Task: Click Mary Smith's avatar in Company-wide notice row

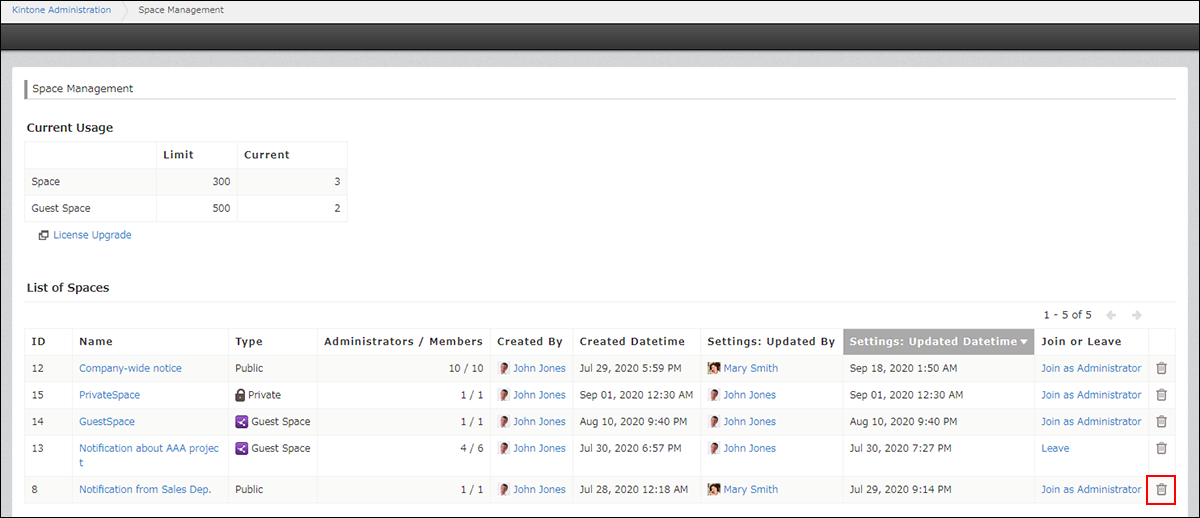Action: click(x=714, y=368)
